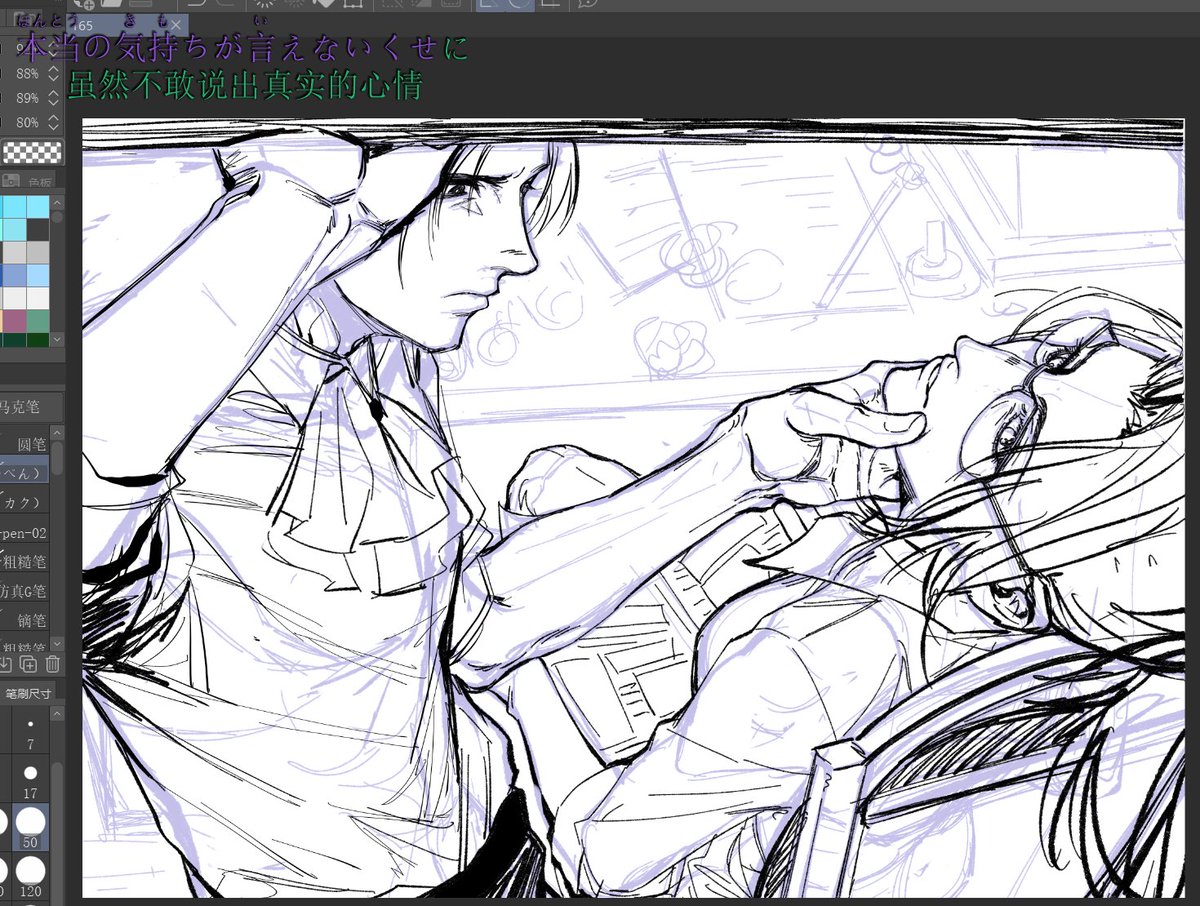Image resolution: width=1200 pixels, height=906 pixels.
Task: Click the import sub tool icon
Action: (7, 663)
